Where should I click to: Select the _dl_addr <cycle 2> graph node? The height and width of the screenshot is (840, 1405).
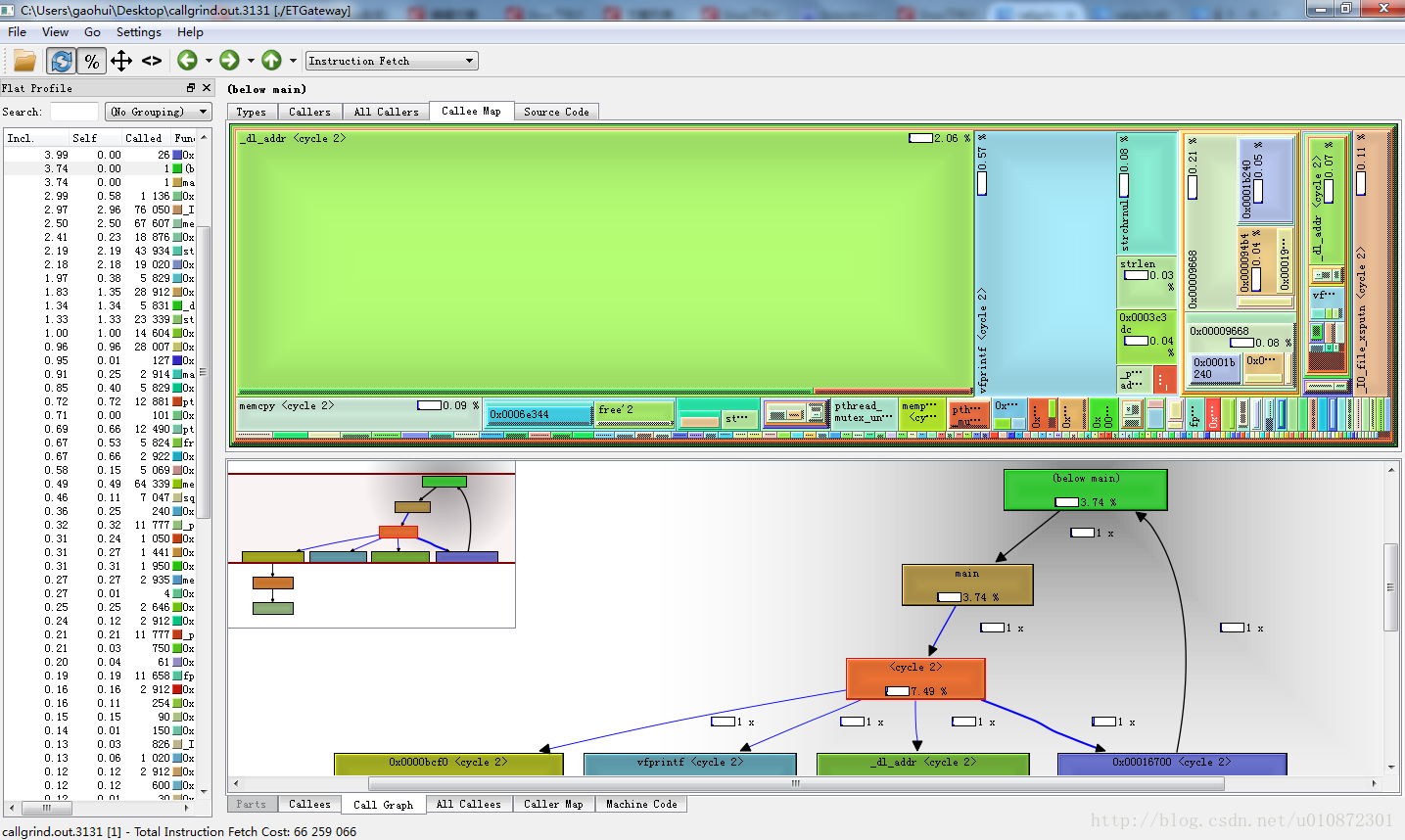(923, 763)
